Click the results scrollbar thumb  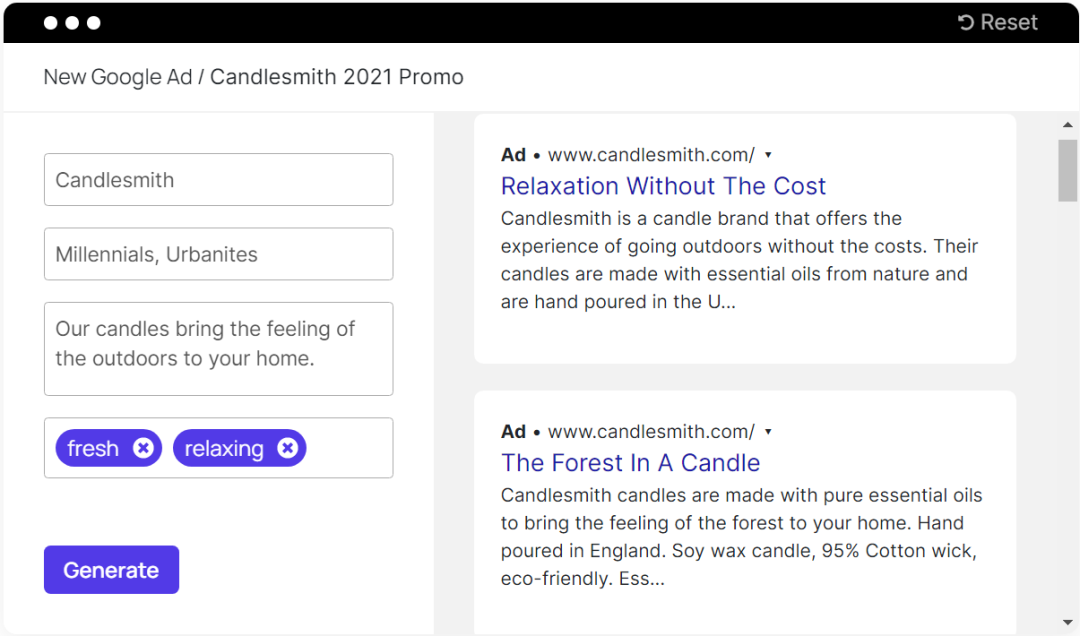[x=1067, y=170]
